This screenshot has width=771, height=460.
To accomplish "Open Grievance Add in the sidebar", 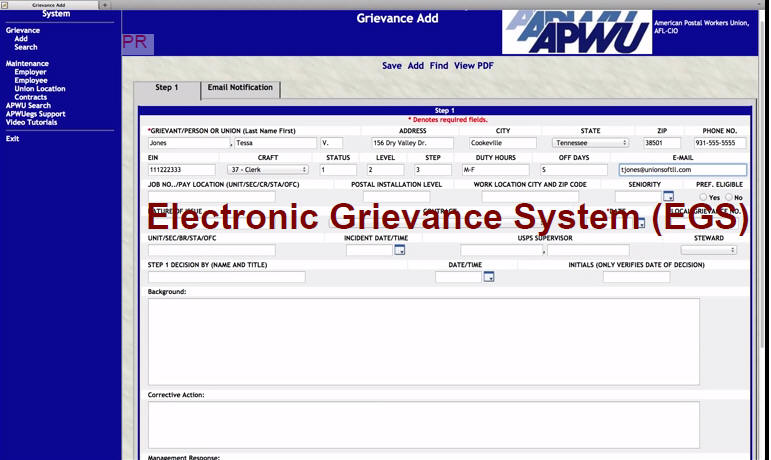I will click(x=21, y=39).
